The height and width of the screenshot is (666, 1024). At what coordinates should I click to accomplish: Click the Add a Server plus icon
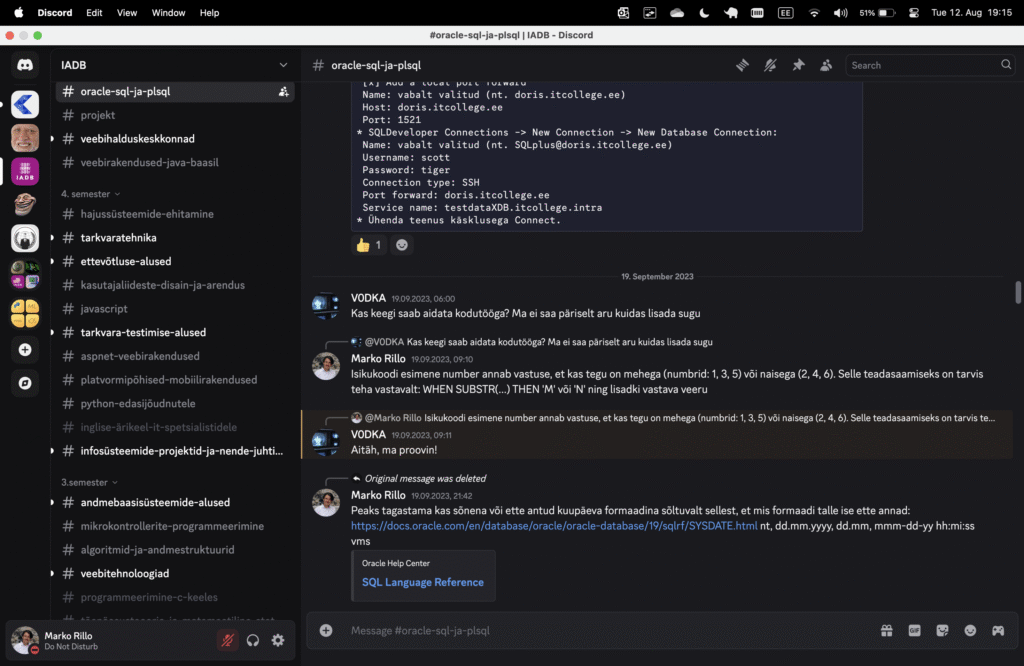(x=24, y=349)
